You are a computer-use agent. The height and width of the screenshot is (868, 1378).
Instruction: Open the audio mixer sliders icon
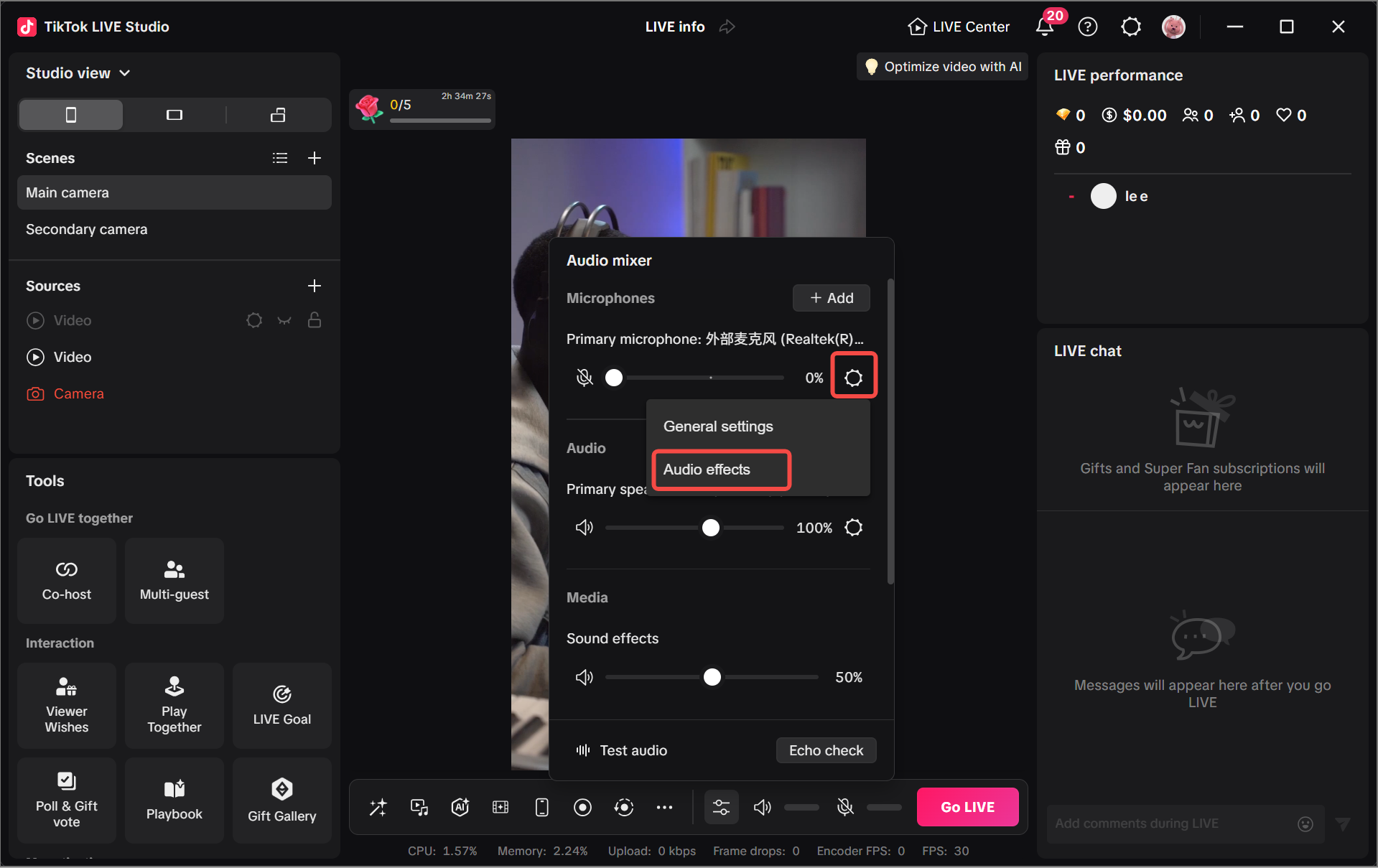click(722, 807)
